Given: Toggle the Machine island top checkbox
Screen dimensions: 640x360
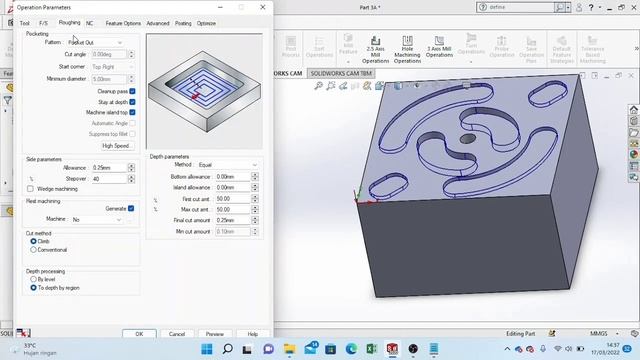Looking at the screenshot, I should point(132,112).
